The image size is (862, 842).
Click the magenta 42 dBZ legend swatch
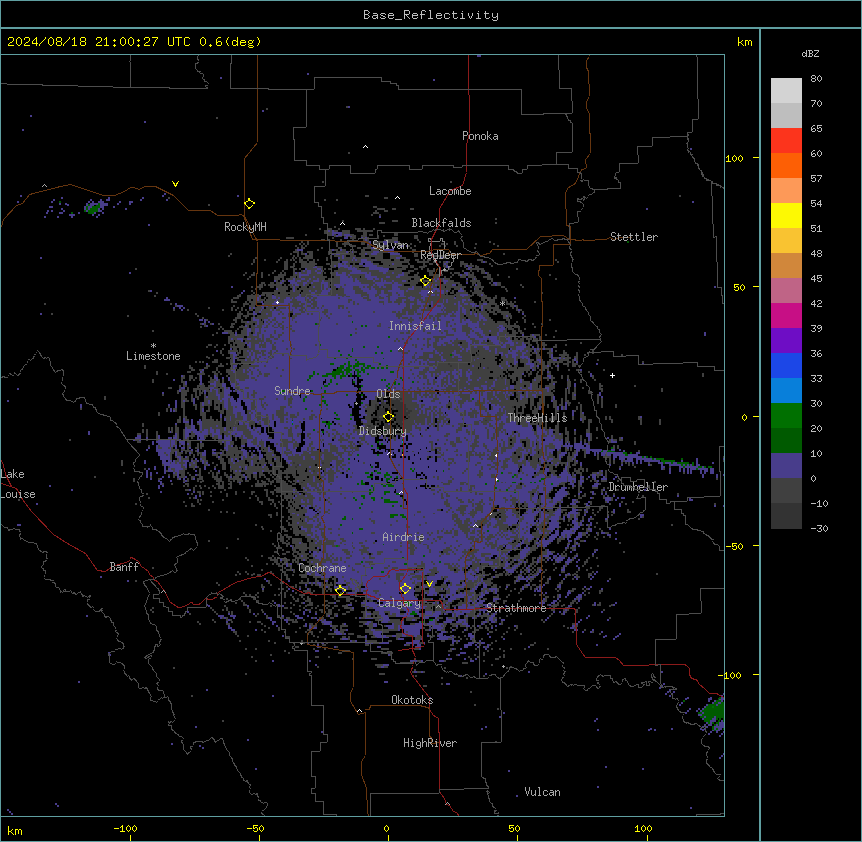[786, 315]
